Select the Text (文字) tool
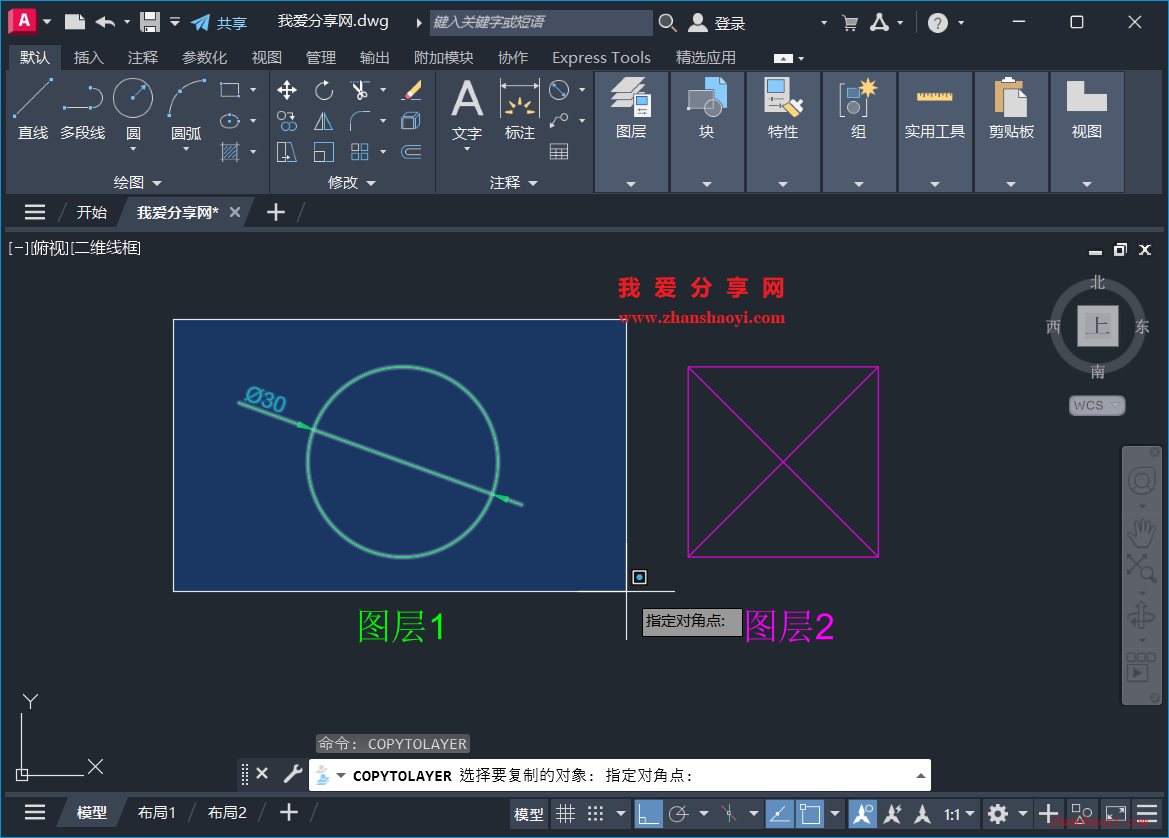The image size is (1169, 838). pos(467,109)
